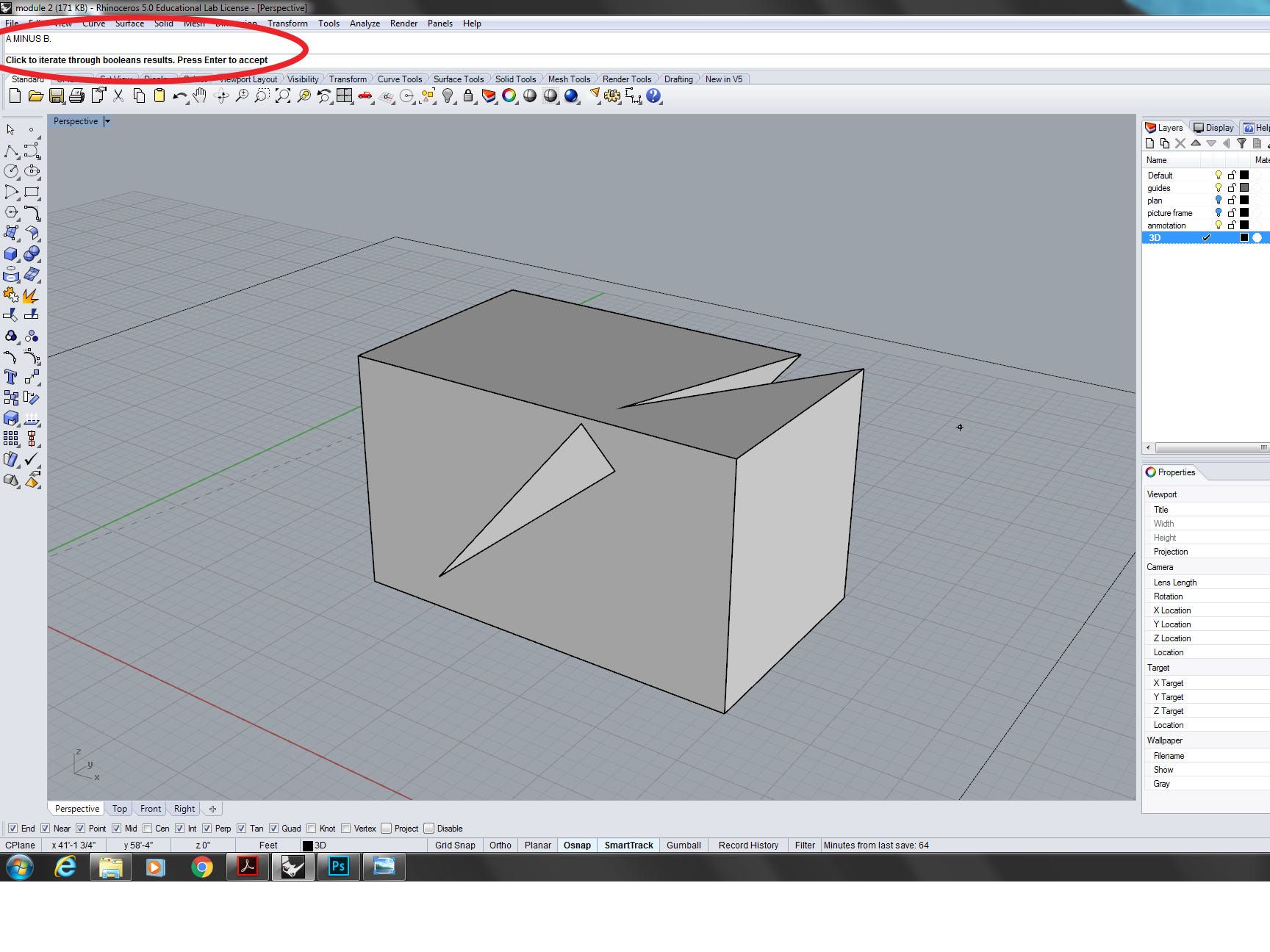Click the black color swatch of the plan layer

point(1244,200)
